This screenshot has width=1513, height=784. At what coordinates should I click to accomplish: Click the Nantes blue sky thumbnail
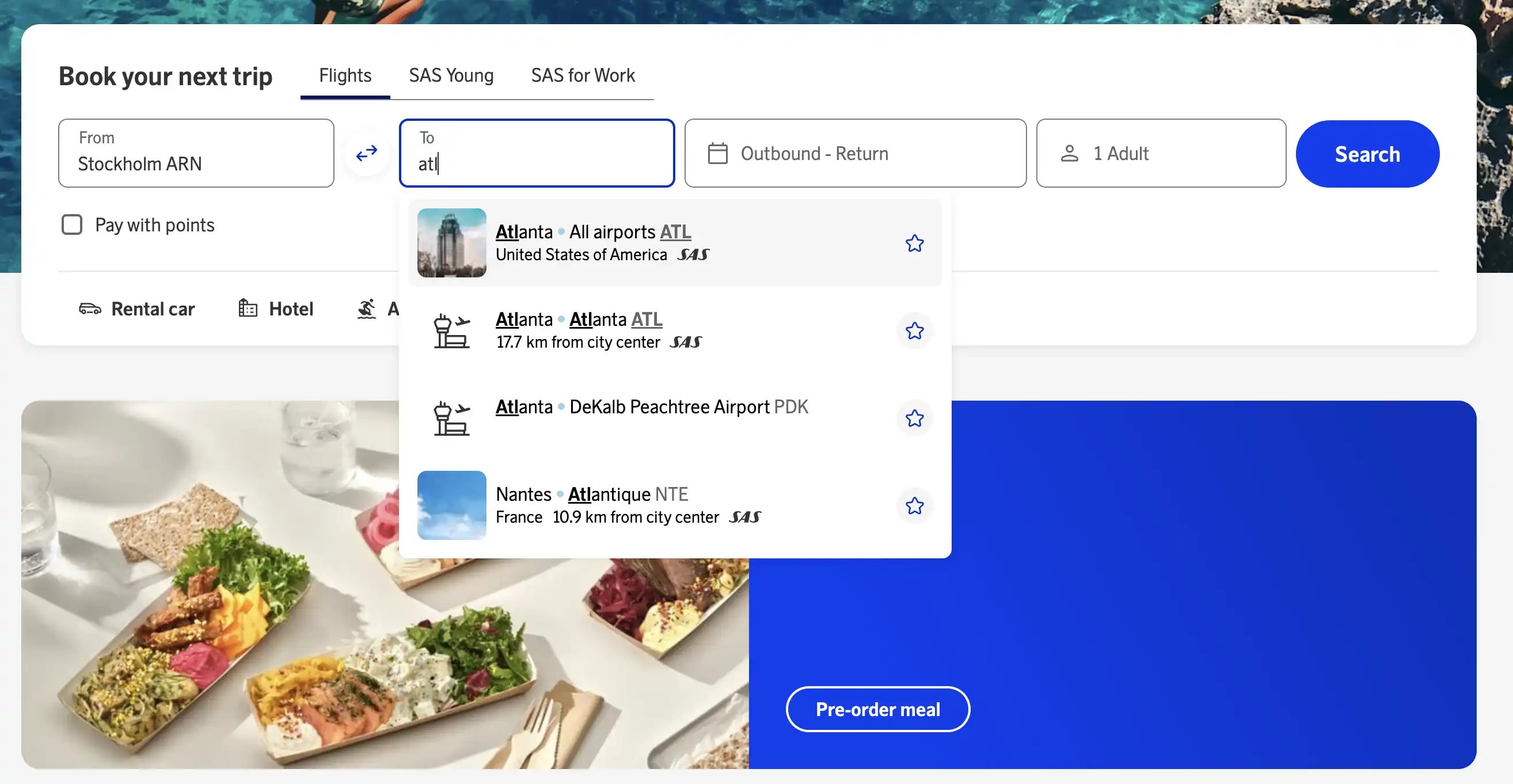coord(452,505)
